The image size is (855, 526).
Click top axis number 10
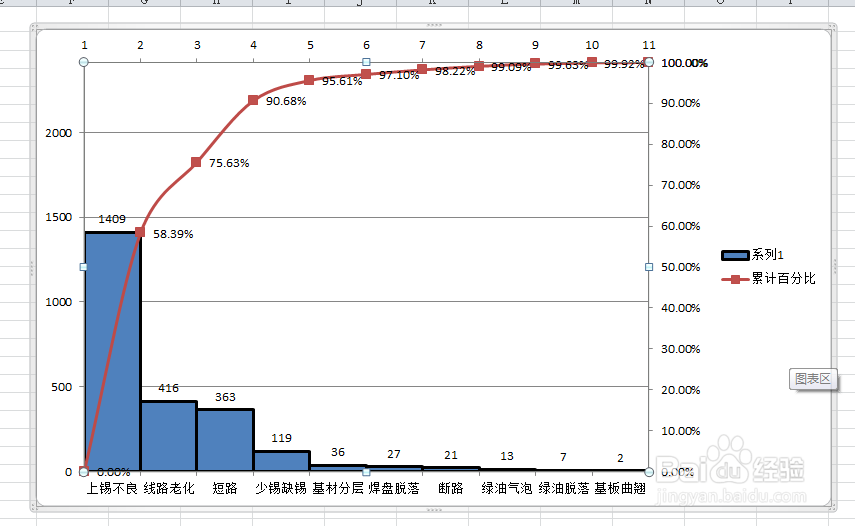click(592, 45)
